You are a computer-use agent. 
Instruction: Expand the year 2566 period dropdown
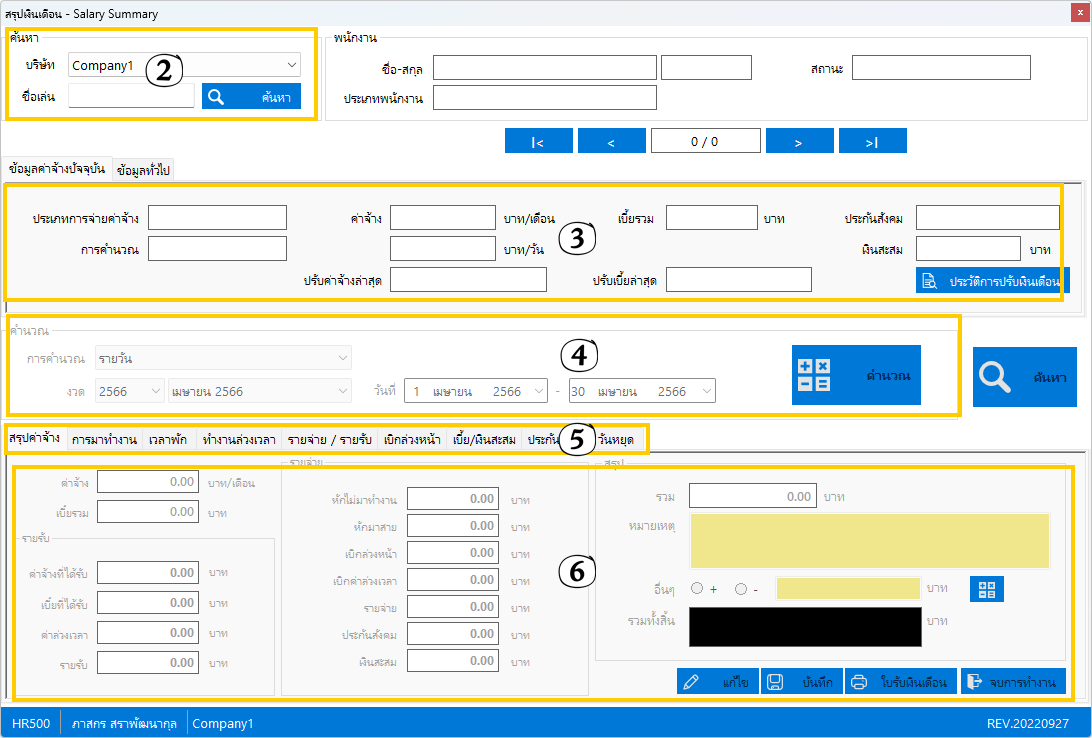130,392
